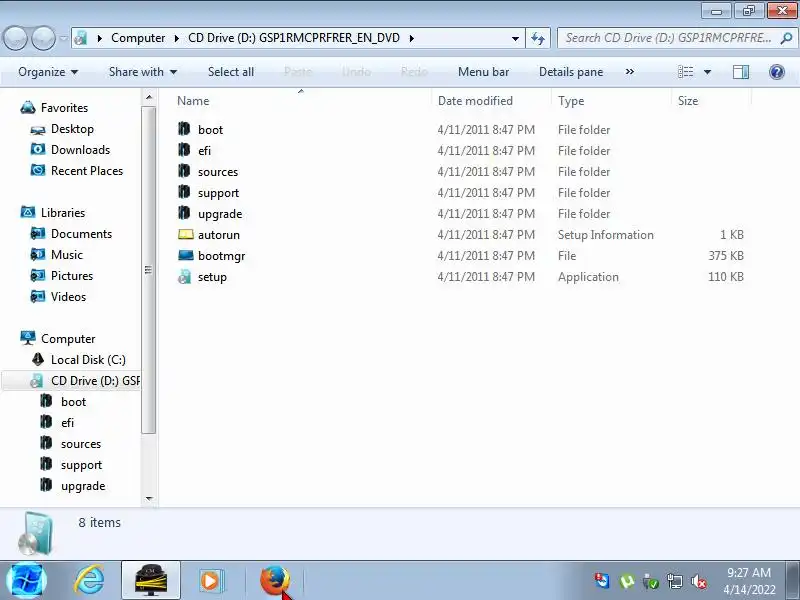The width and height of the screenshot is (800, 600).
Task: Select the support folder icon in file list
Action: tap(184, 192)
